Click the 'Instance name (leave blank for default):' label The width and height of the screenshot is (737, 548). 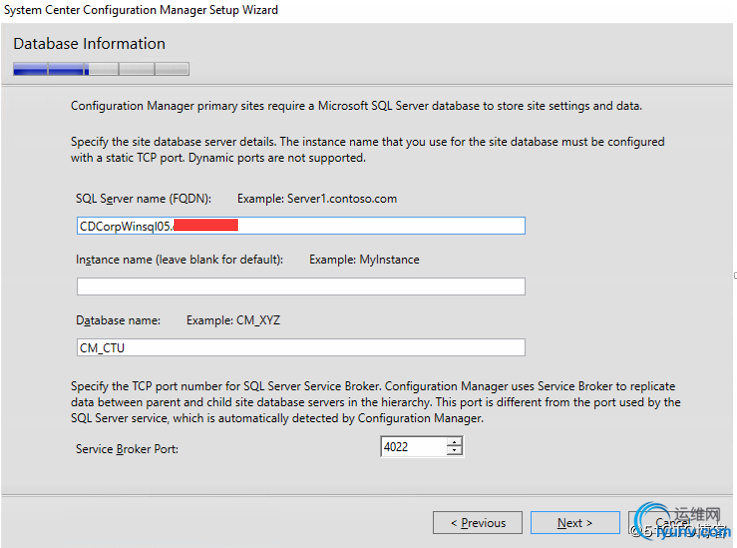tap(180, 259)
